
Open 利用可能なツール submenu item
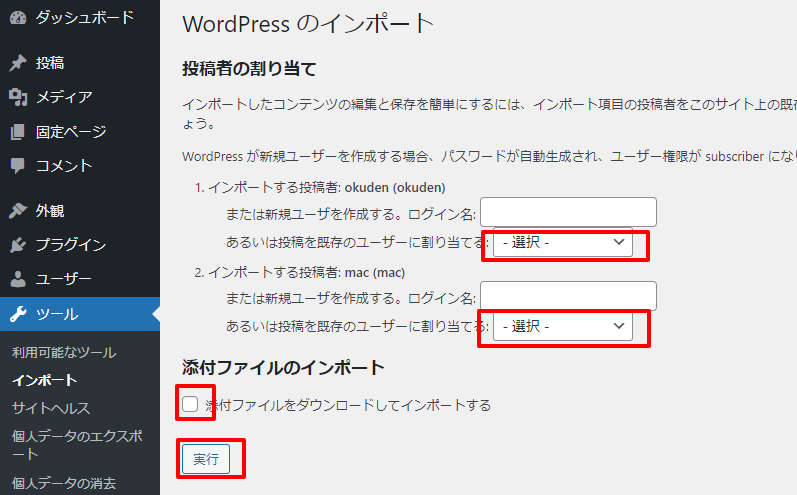coord(64,352)
